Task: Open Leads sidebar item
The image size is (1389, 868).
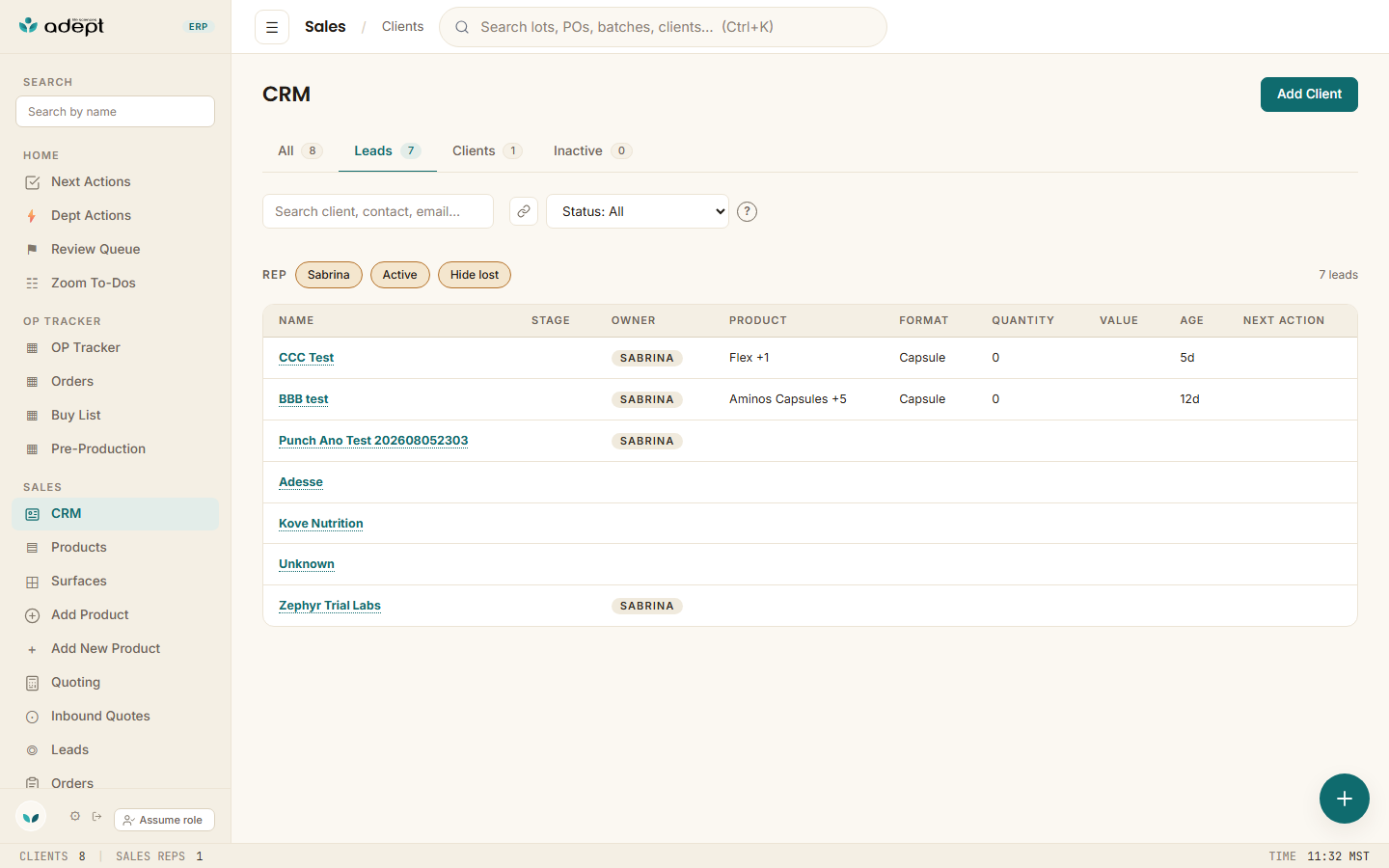Action: [116, 749]
